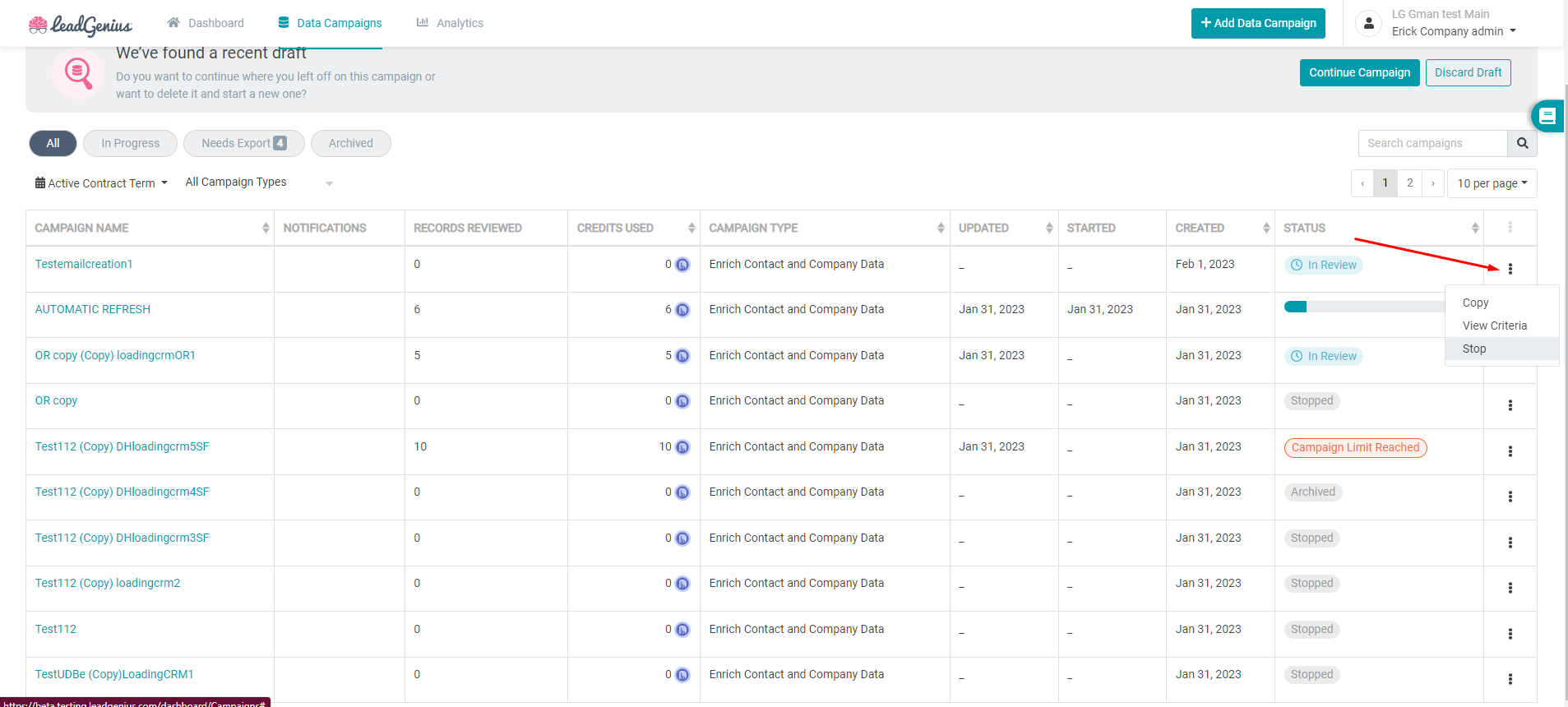The height and width of the screenshot is (707, 1568).
Task: Sort by Created column
Action: pyautogui.click(x=1266, y=228)
